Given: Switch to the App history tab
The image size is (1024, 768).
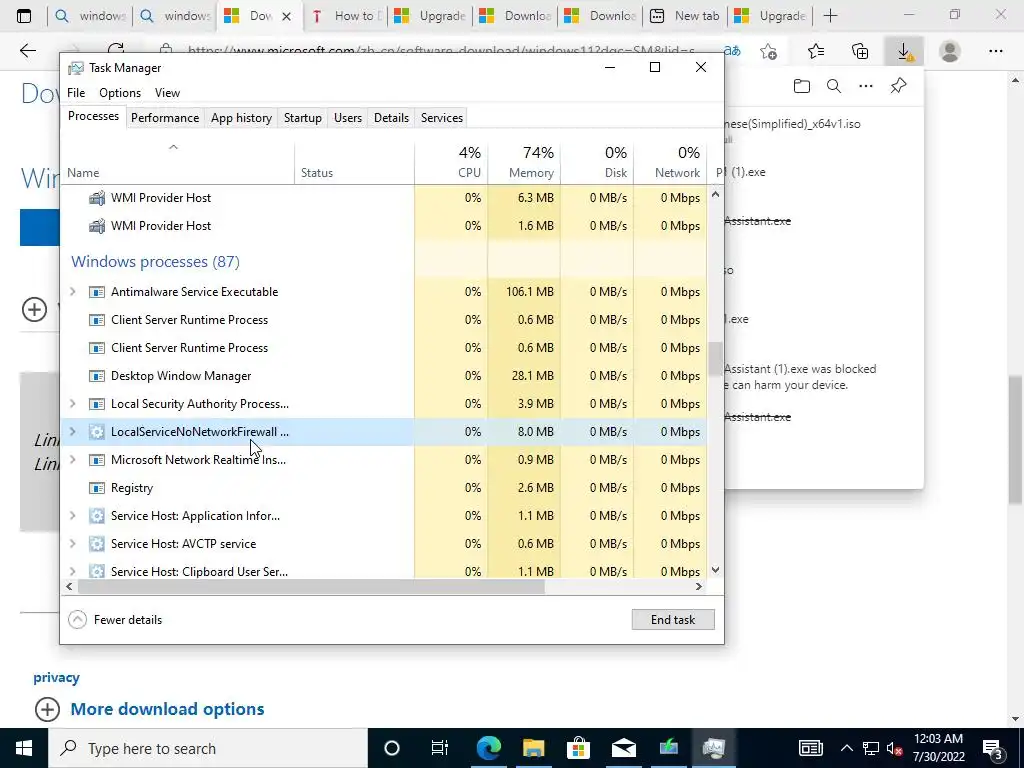Looking at the screenshot, I should pyautogui.click(x=241, y=118).
